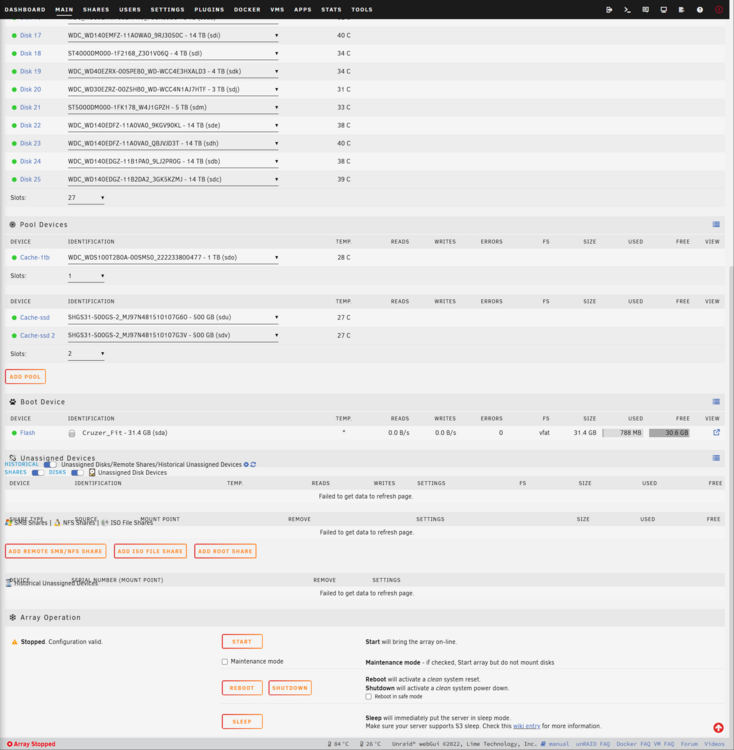This screenshot has height=750, width=734.
Task: Open Cache-ssd device dropdown
Action: pyautogui.click(x=173, y=317)
